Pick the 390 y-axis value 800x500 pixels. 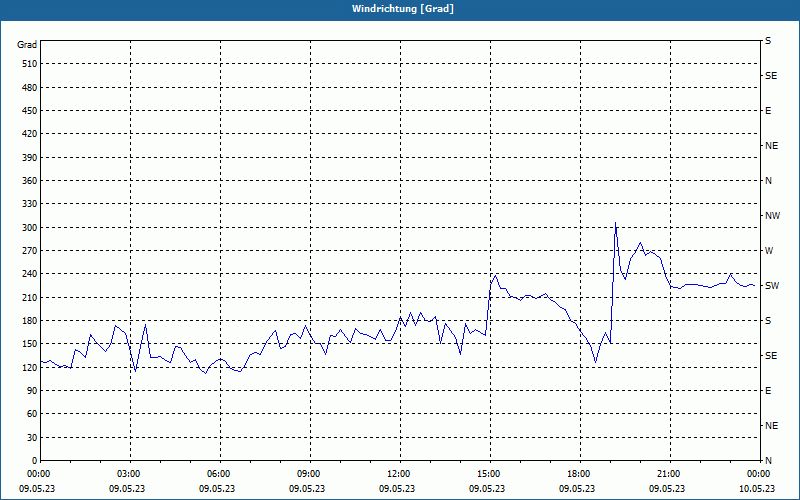coord(30,157)
